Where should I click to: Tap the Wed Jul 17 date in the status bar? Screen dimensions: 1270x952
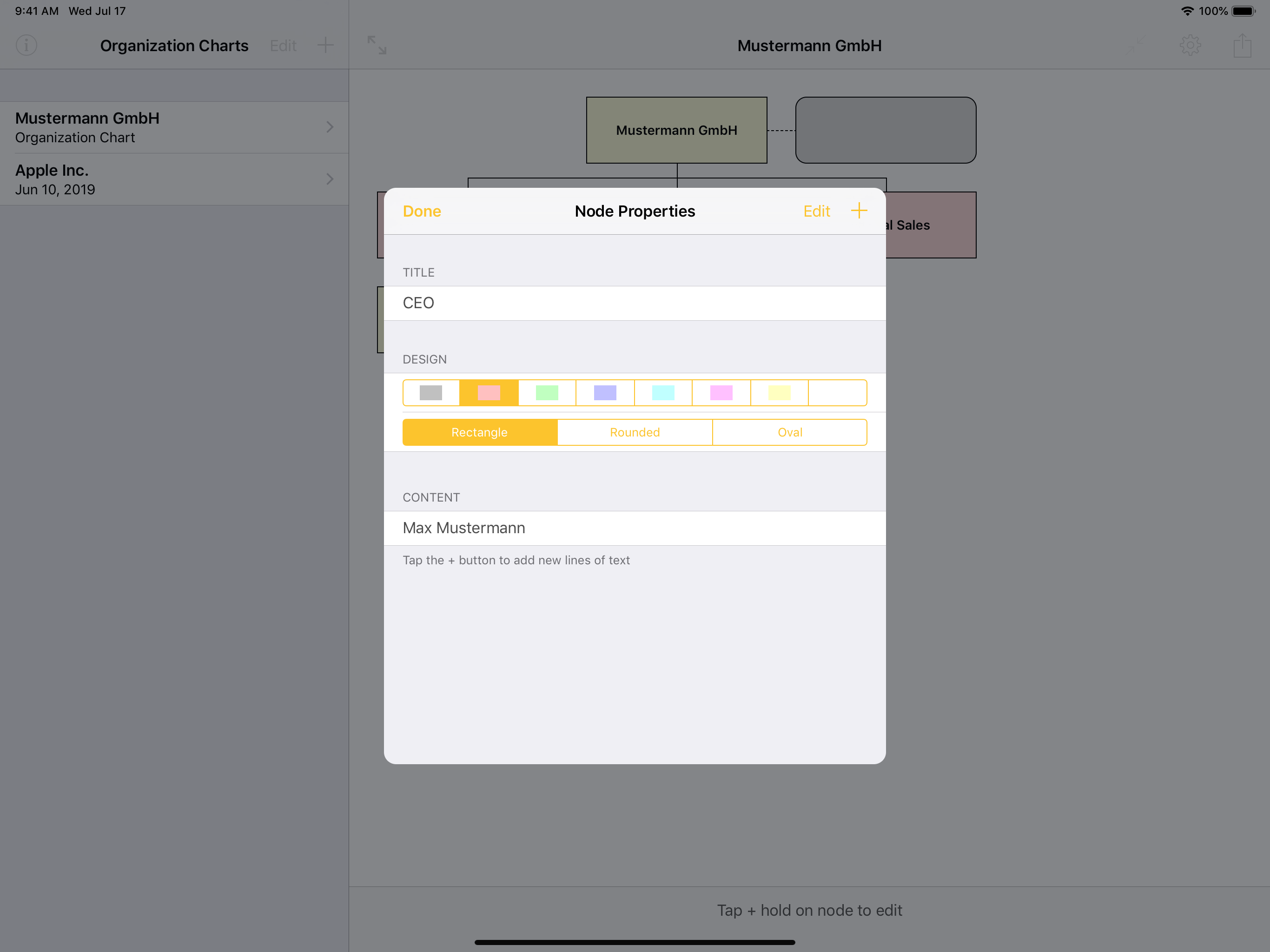97,11
